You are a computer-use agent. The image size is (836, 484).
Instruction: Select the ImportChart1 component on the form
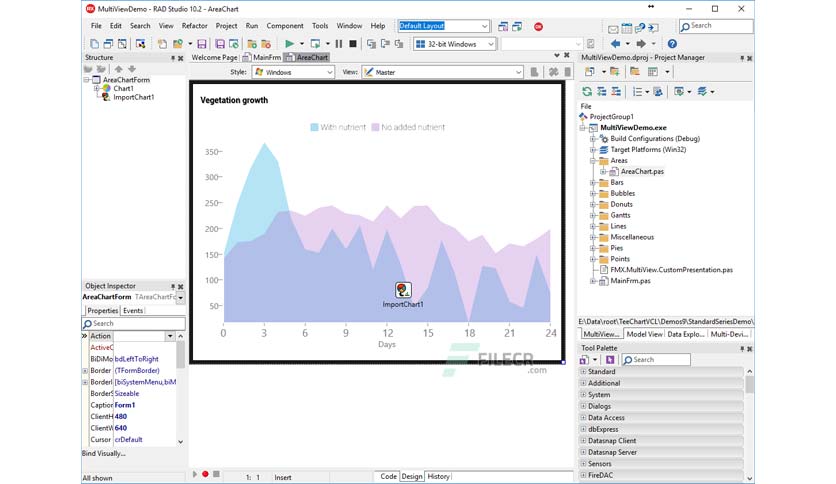403,290
